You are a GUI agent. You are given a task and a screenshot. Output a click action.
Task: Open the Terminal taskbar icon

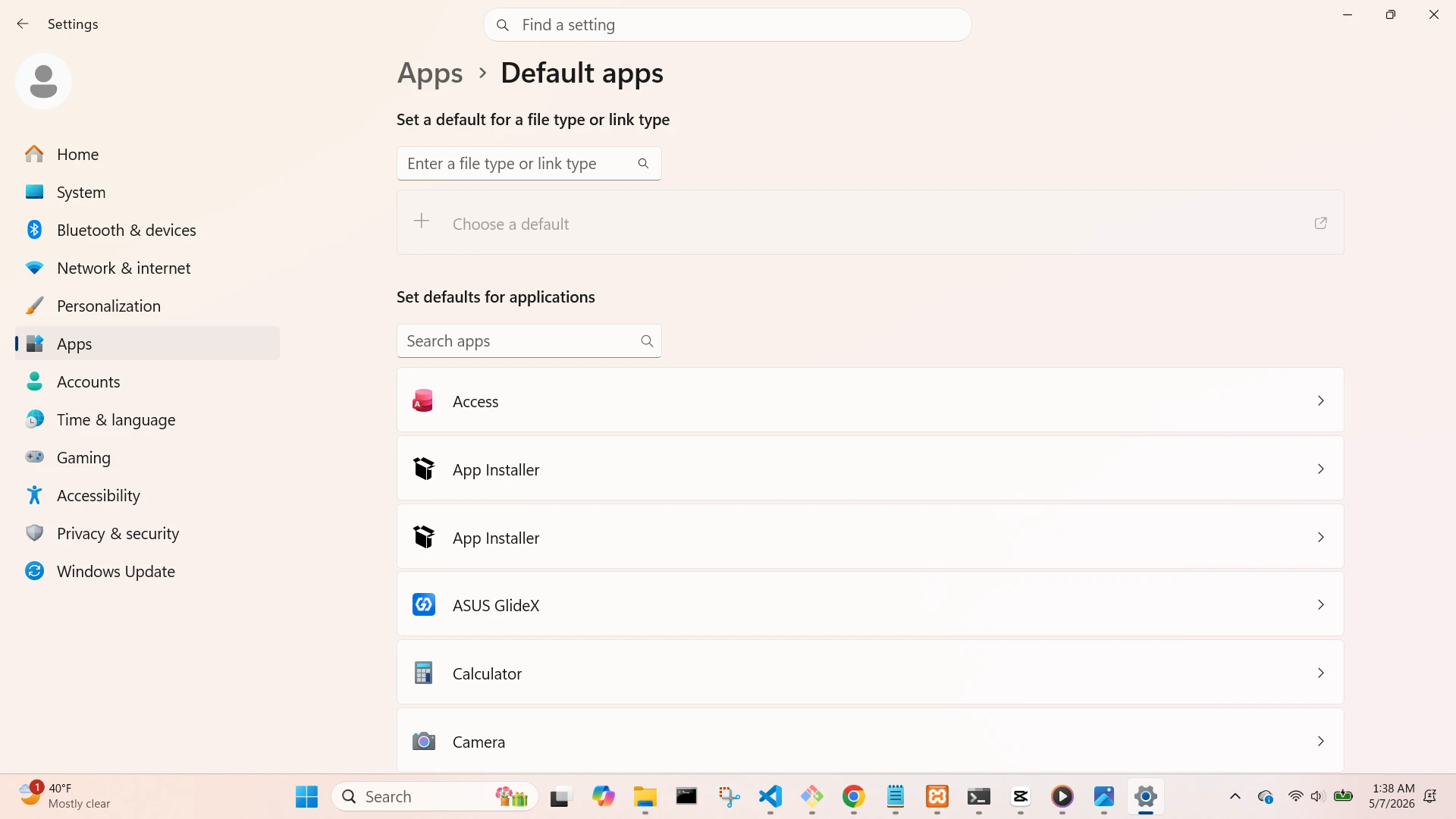(x=979, y=796)
